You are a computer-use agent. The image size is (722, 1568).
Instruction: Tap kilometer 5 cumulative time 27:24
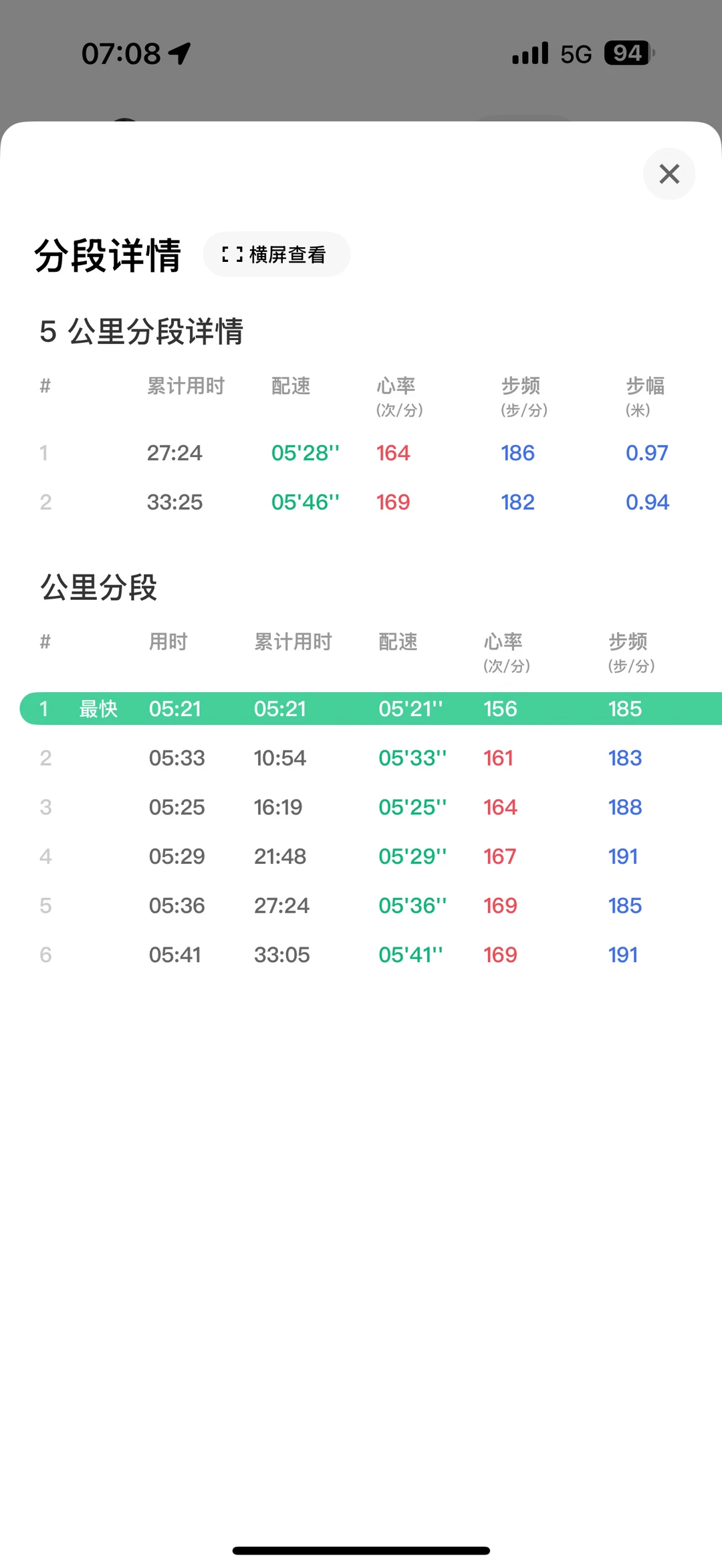[x=281, y=906]
